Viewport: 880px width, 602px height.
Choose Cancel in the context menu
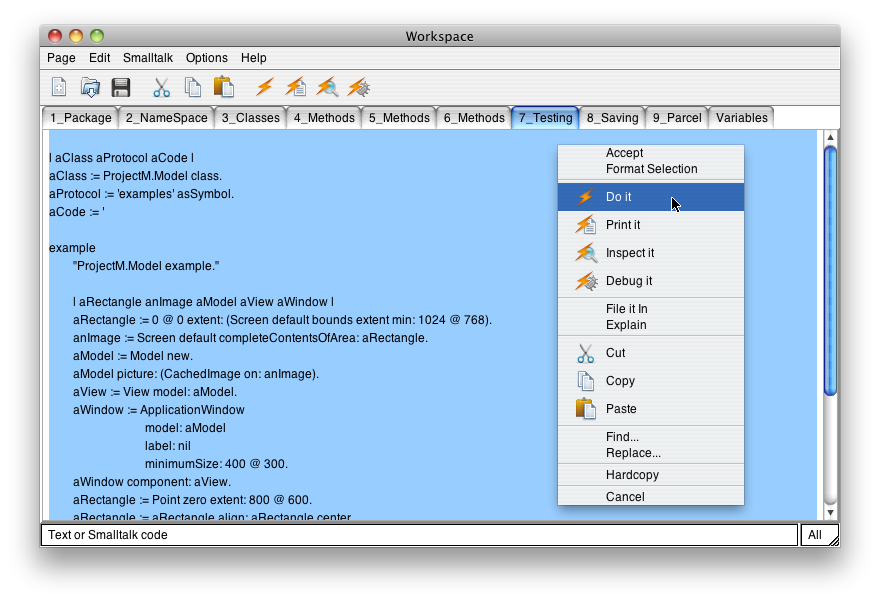click(651, 497)
